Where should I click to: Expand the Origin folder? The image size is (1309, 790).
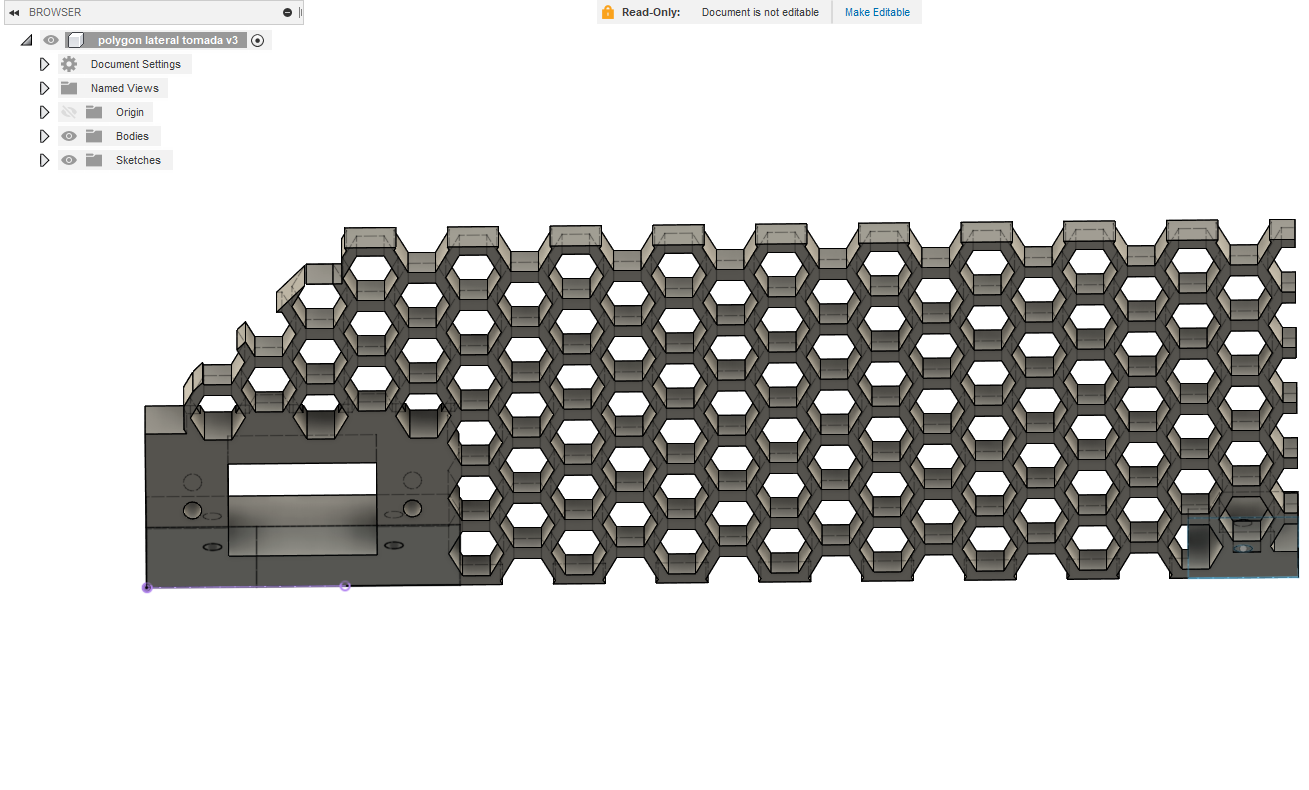44,112
